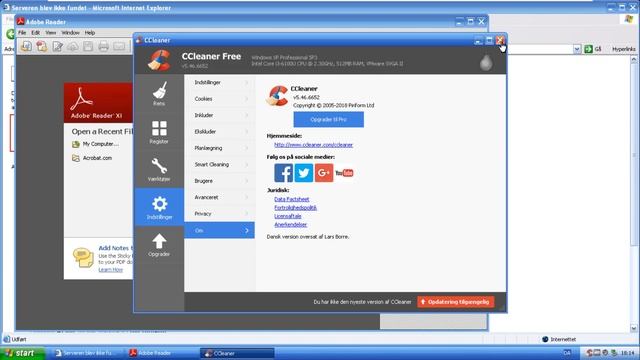The image size is (640, 360).
Task: Select Avanceret settings submenu item
Action: point(220,197)
